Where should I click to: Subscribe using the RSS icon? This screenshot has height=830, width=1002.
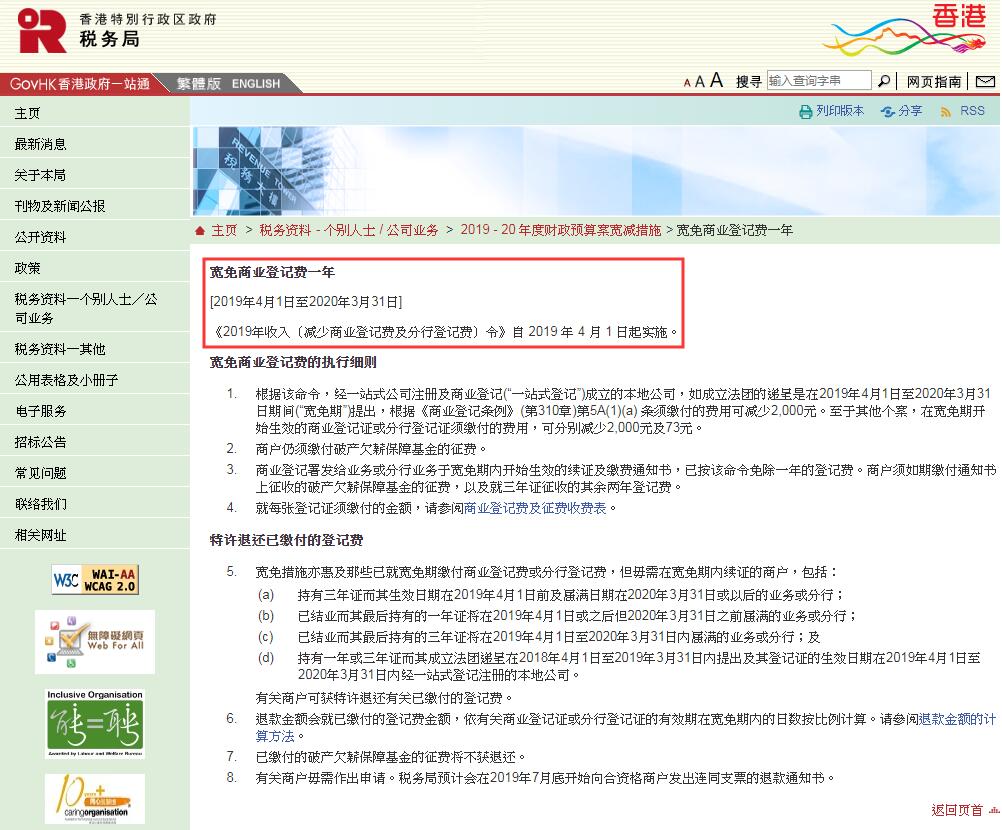click(x=946, y=111)
